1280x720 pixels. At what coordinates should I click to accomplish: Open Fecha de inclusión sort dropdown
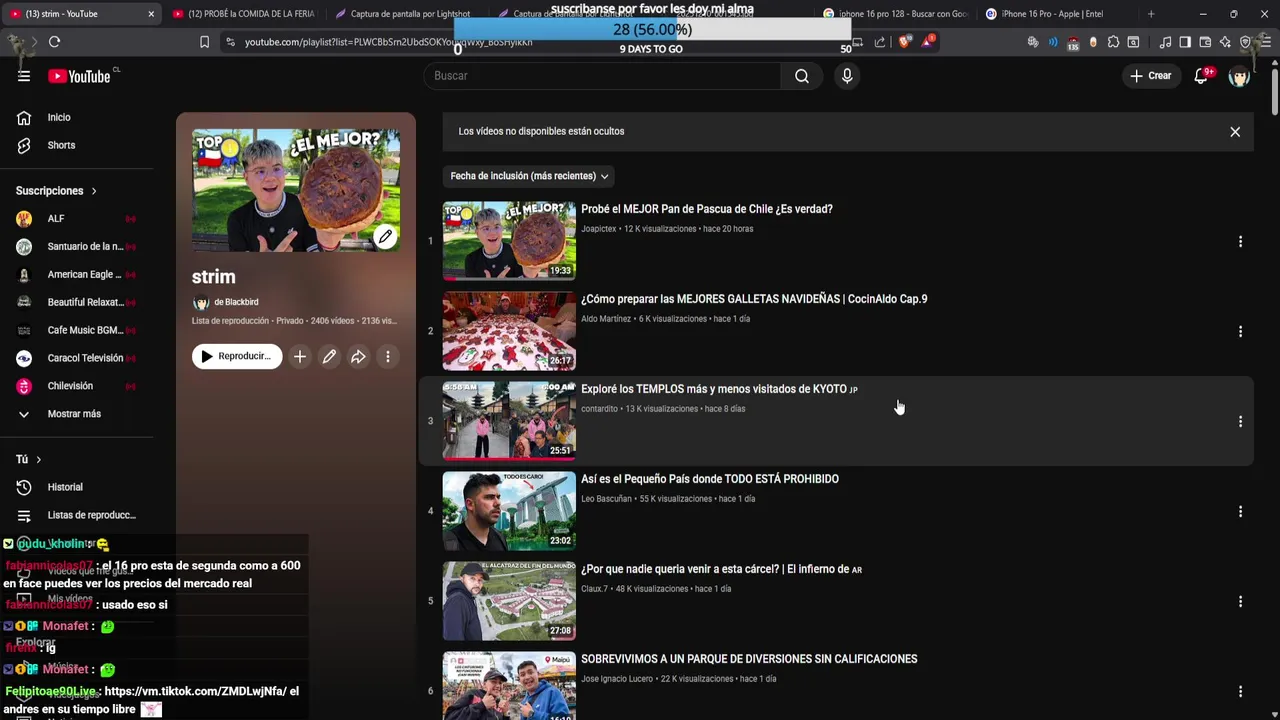[x=529, y=176]
